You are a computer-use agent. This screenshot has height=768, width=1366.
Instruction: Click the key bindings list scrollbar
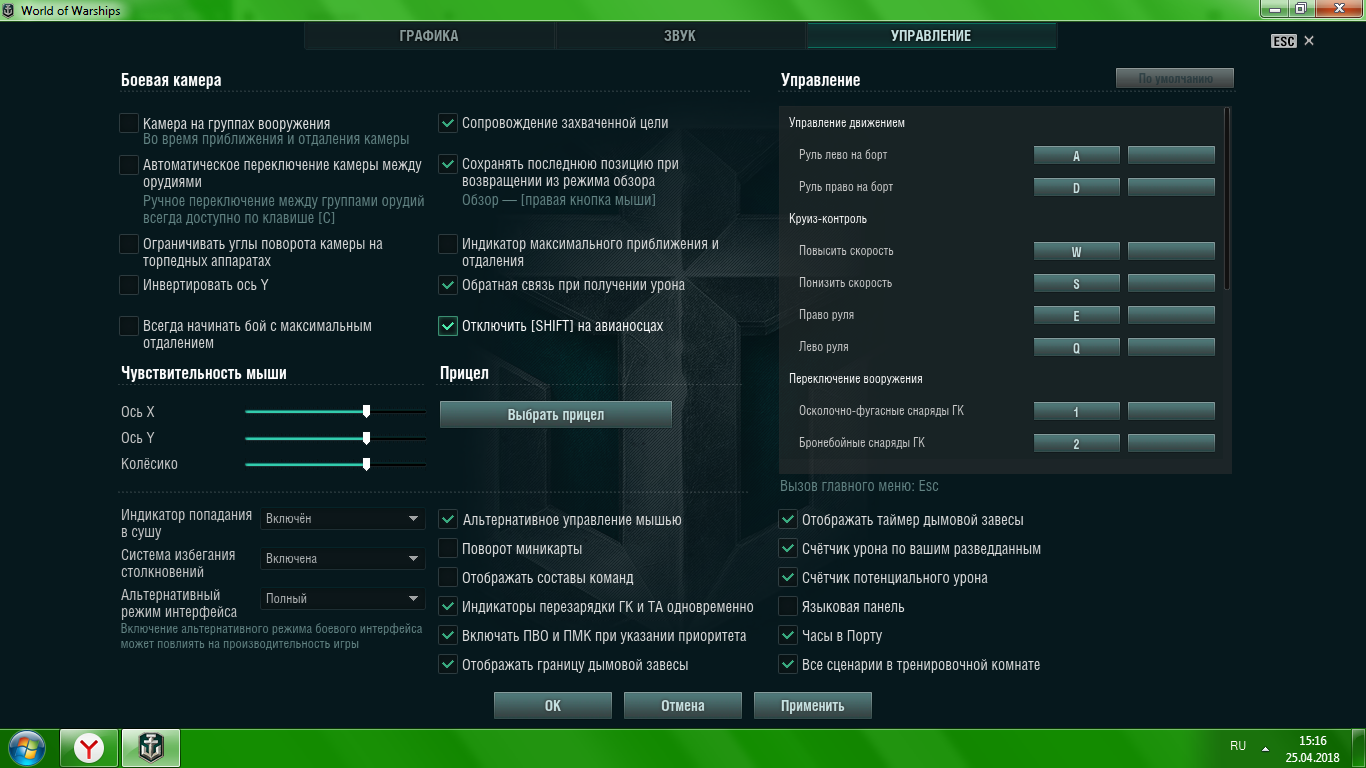pos(1227,200)
